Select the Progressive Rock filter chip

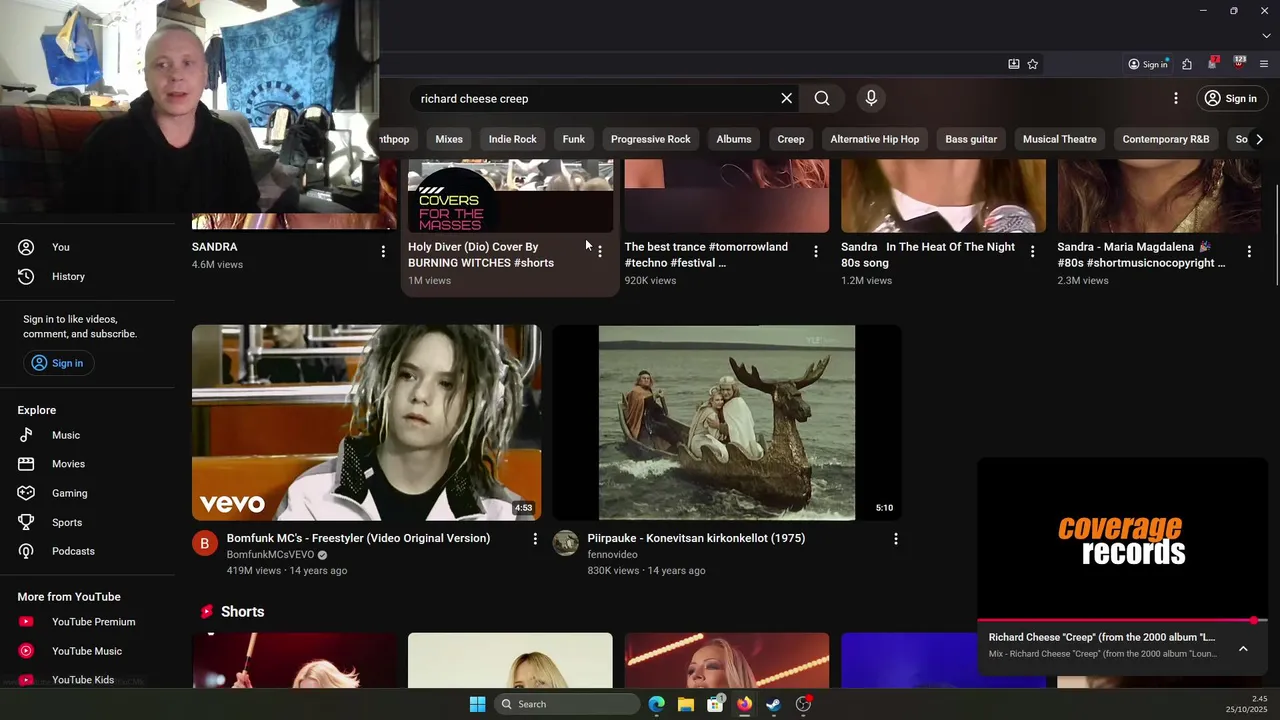pyautogui.click(x=651, y=139)
